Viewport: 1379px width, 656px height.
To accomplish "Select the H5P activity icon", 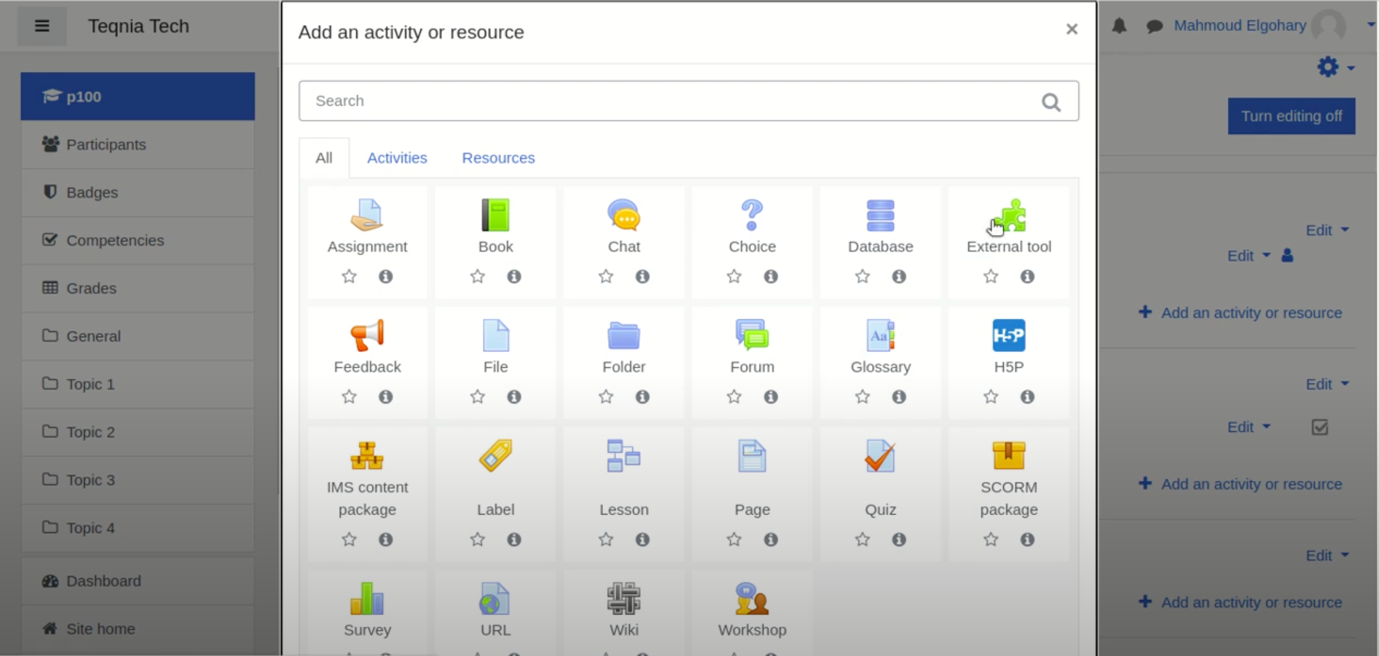I will point(1009,335).
